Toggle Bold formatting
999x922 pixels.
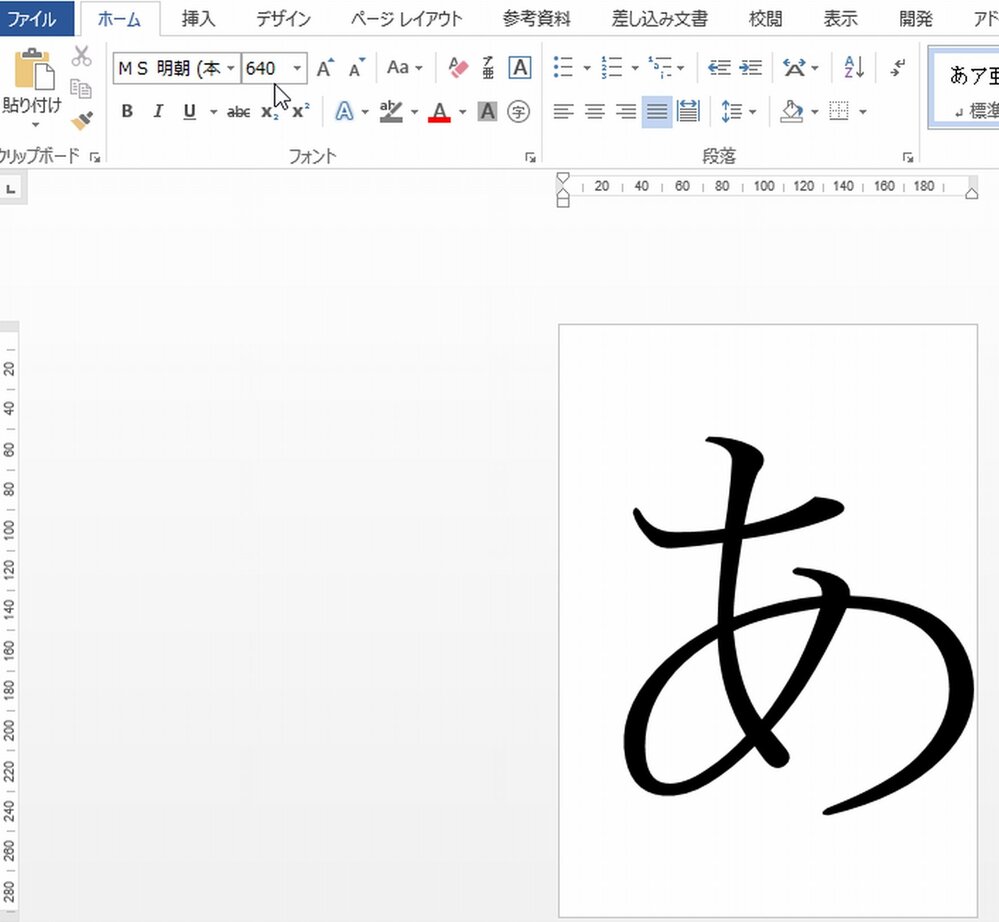(x=127, y=112)
